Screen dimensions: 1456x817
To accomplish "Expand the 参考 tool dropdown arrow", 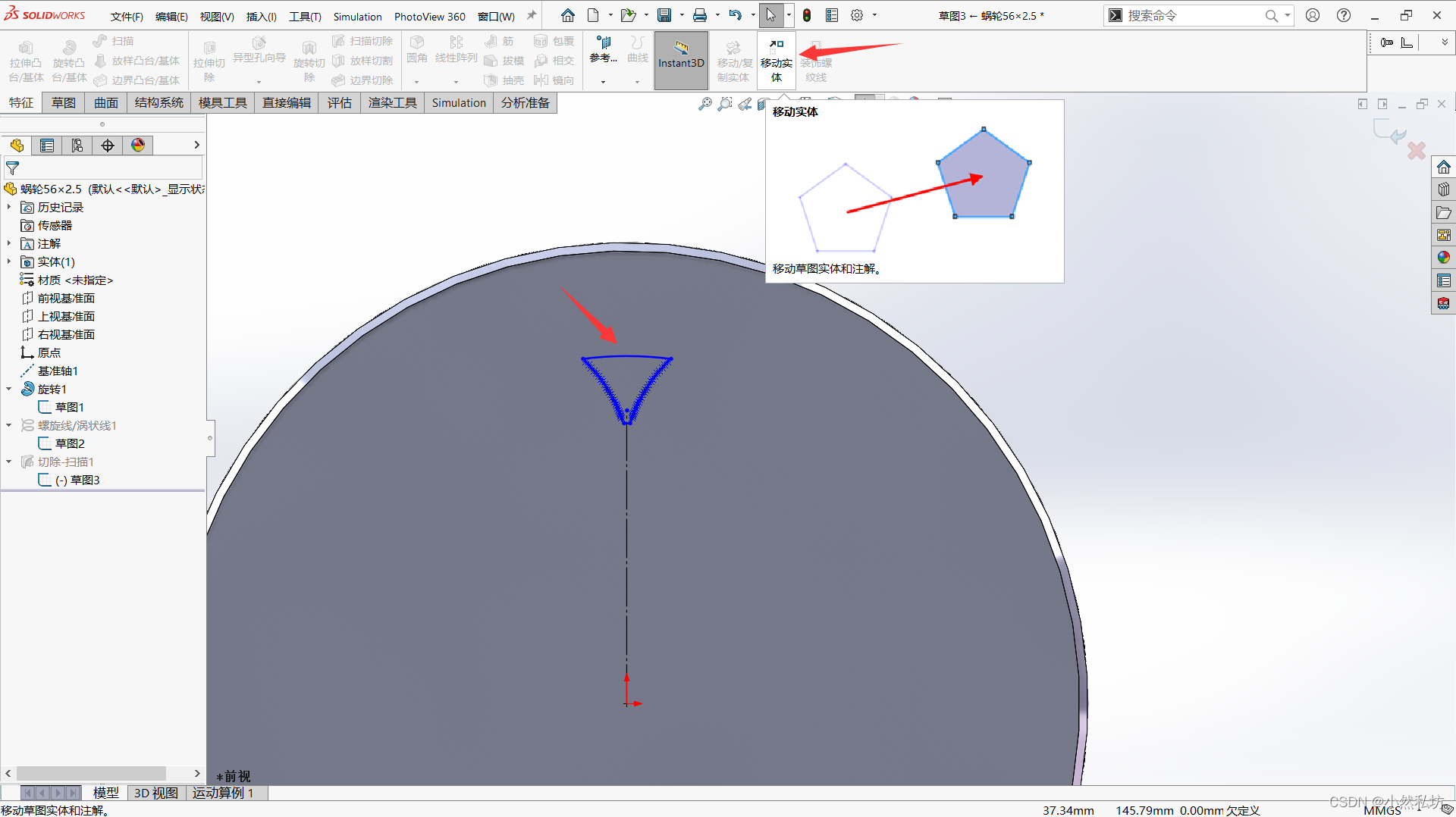I will tap(604, 81).
